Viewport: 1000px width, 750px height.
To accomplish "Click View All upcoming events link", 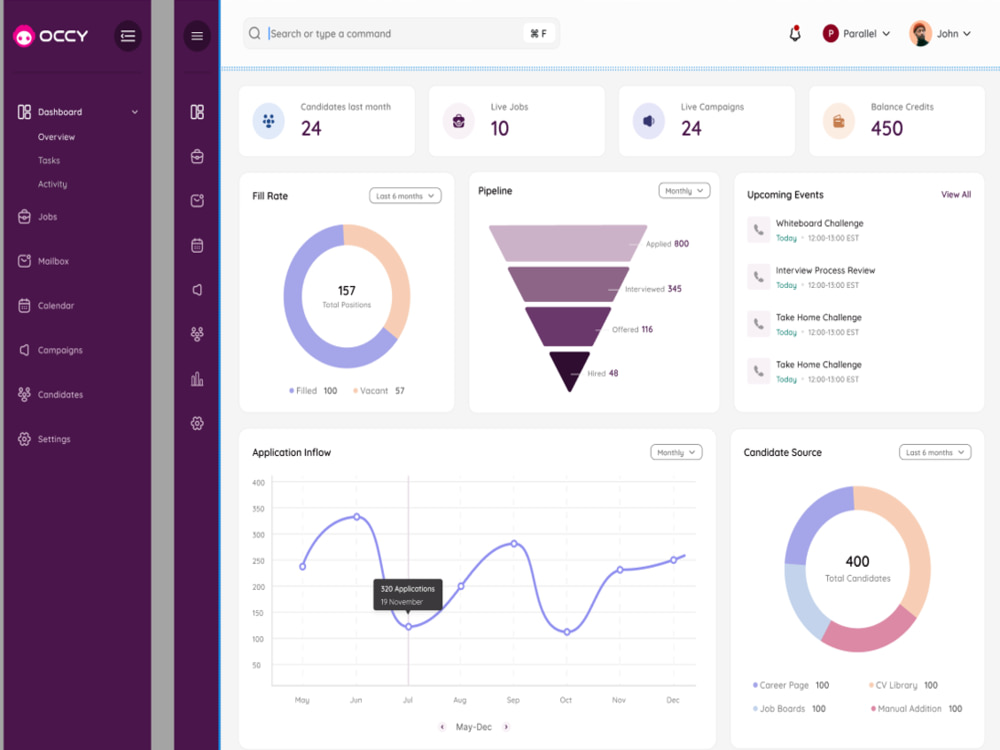I will 956,195.
